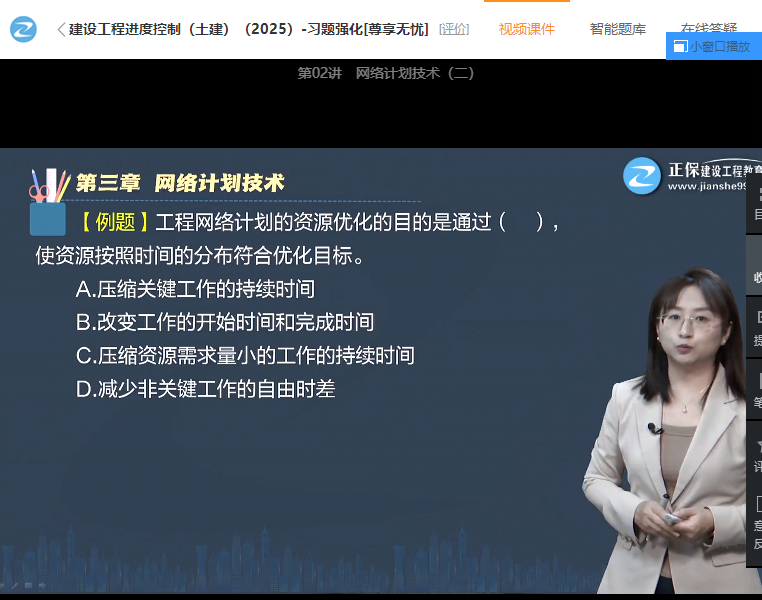Image resolution: width=762 pixels, height=600 pixels.
Task: Toggle the favorite (收藏) sidebar item
Action: (x=756, y=267)
